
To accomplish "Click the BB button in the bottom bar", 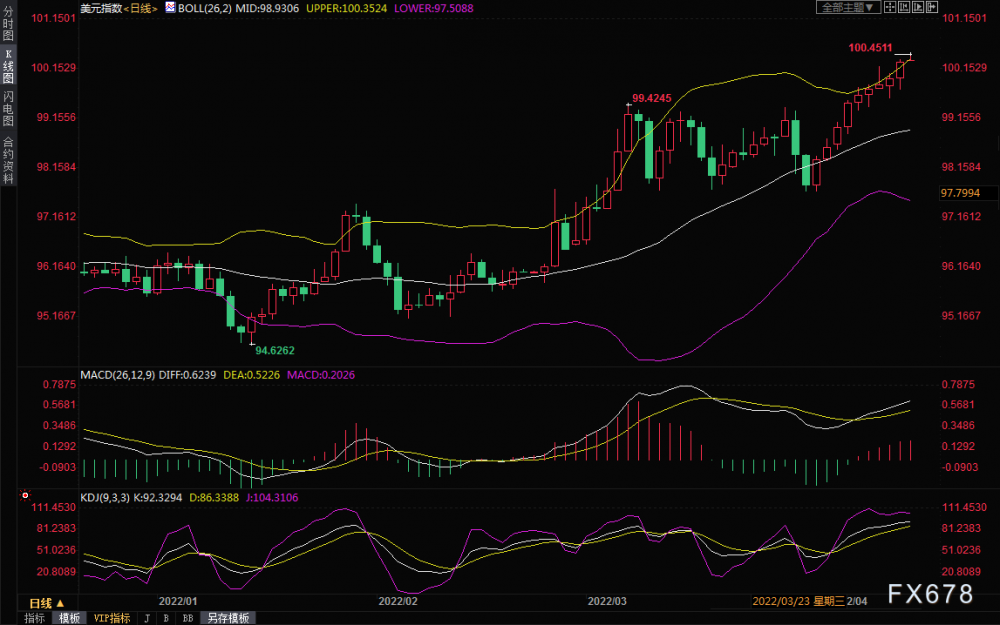I will pos(188,618).
